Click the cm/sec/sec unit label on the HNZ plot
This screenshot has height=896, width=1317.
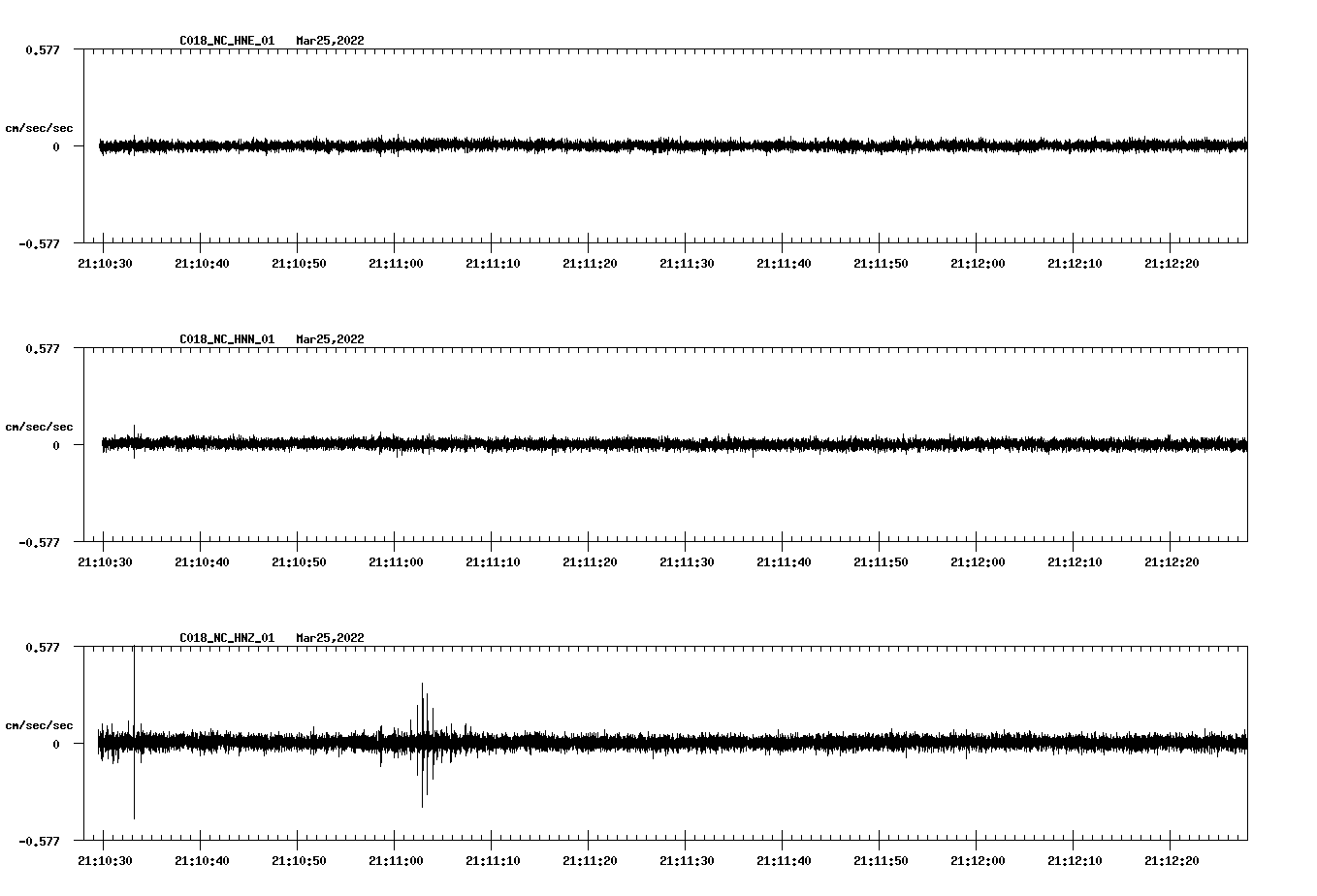(x=39, y=725)
